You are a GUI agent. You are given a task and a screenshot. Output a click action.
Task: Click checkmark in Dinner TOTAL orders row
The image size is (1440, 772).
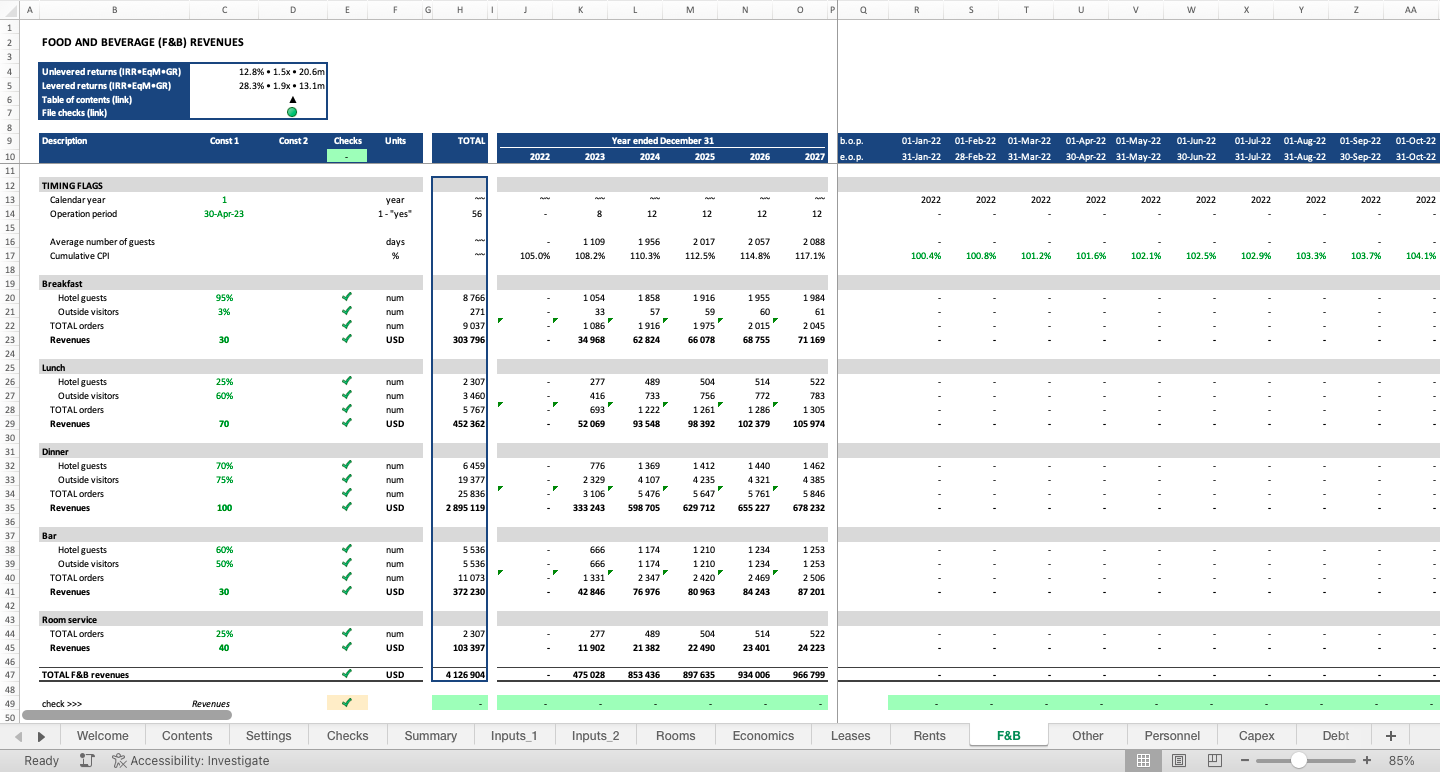coord(346,493)
